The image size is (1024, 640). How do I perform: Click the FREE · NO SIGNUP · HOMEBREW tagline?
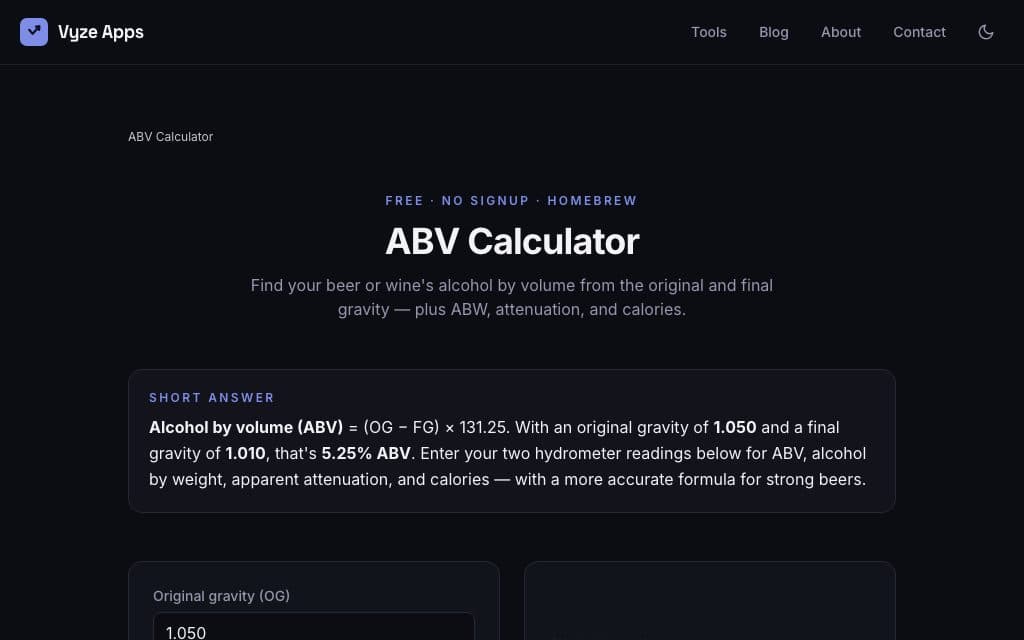point(511,200)
